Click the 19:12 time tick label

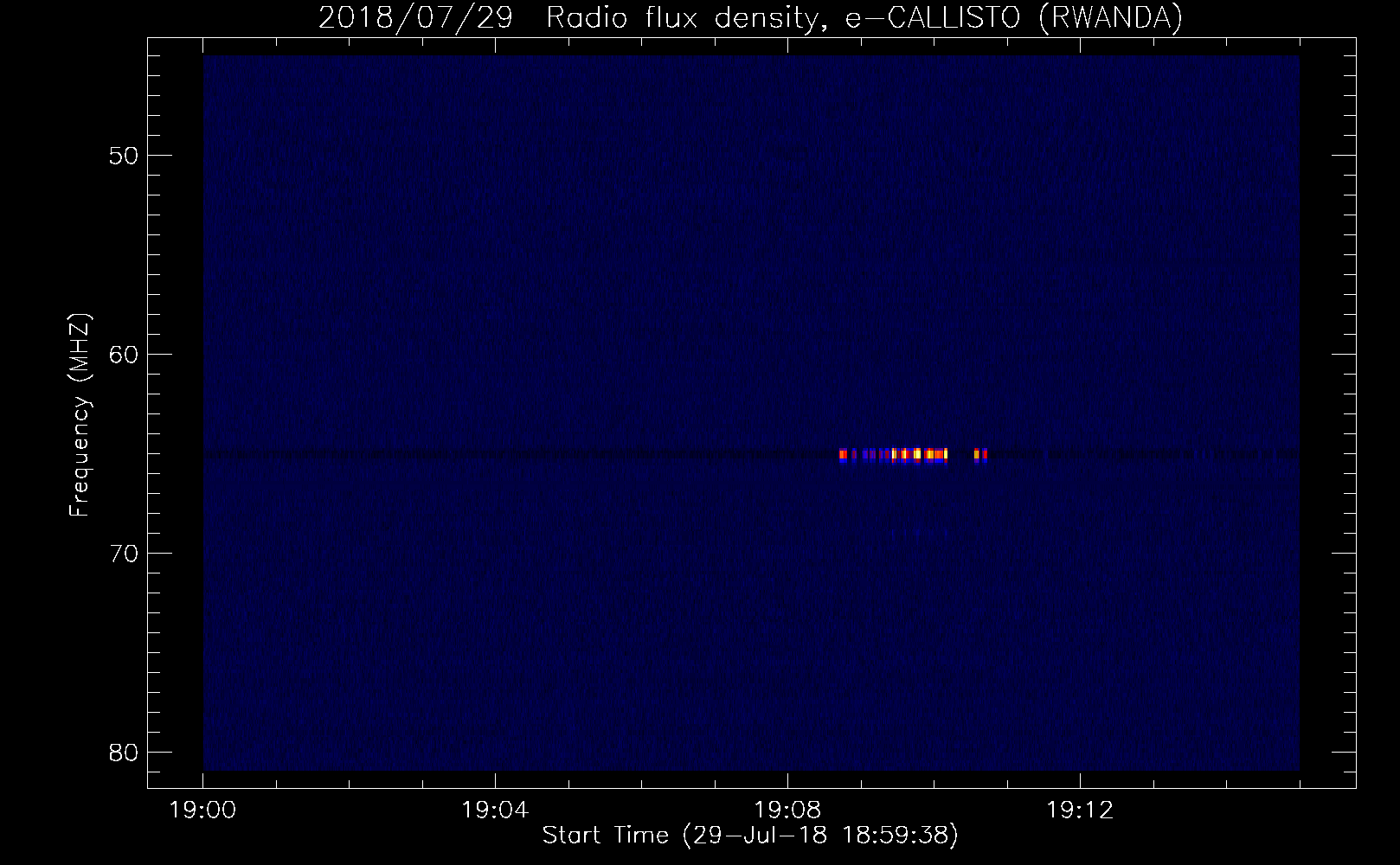[x=1080, y=811]
